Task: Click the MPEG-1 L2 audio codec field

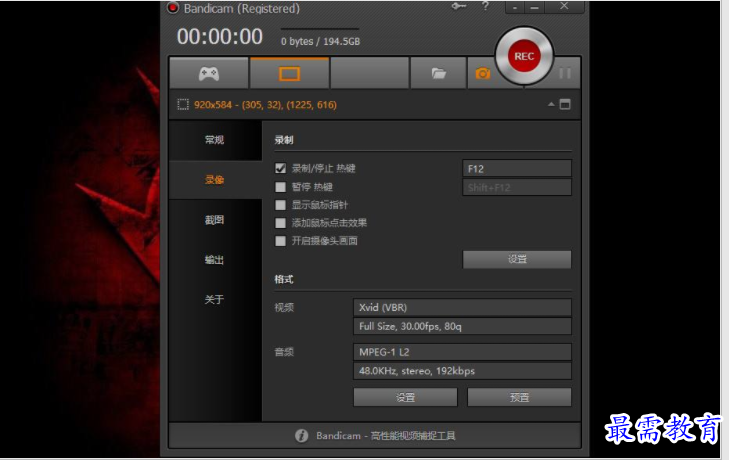Action: (x=463, y=352)
